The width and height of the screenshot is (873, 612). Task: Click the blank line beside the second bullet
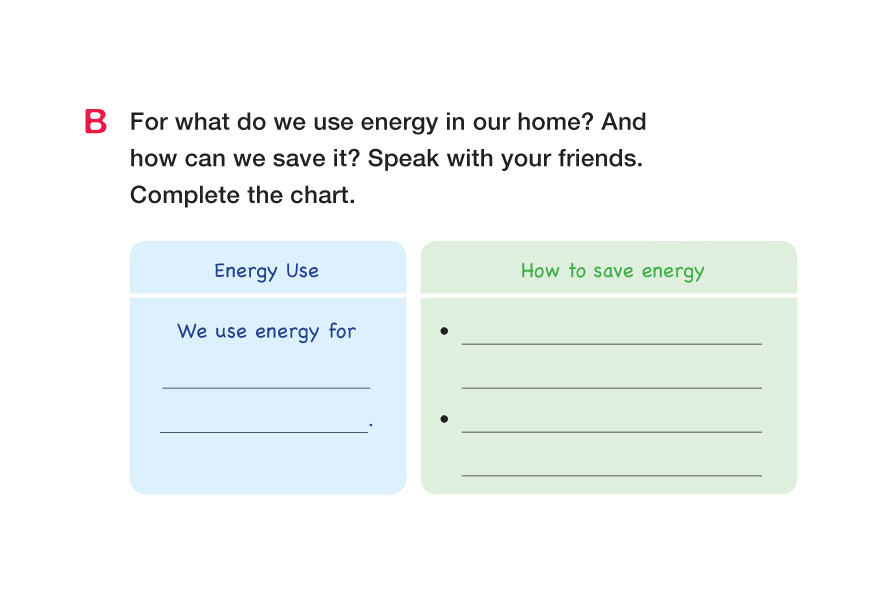pyautogui.click(x=611, y=429)
